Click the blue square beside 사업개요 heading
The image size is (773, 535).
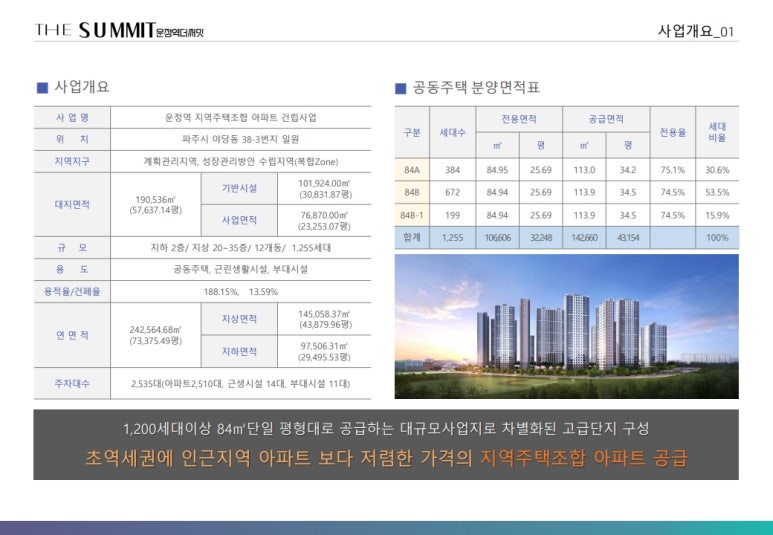(x=42, y=88)
